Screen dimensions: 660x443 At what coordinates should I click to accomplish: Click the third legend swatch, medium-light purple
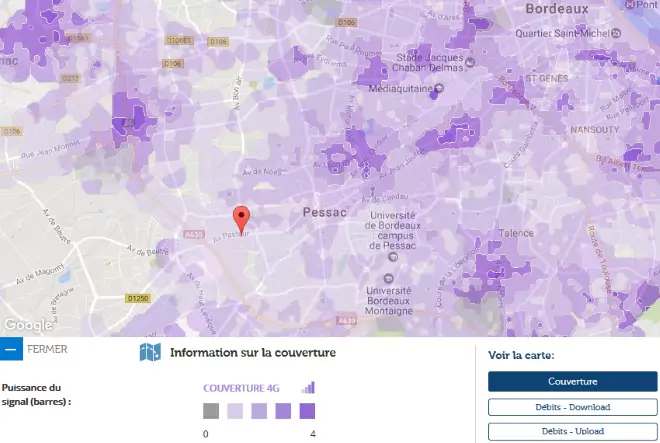pyautogui.click(x=259, y=411)
